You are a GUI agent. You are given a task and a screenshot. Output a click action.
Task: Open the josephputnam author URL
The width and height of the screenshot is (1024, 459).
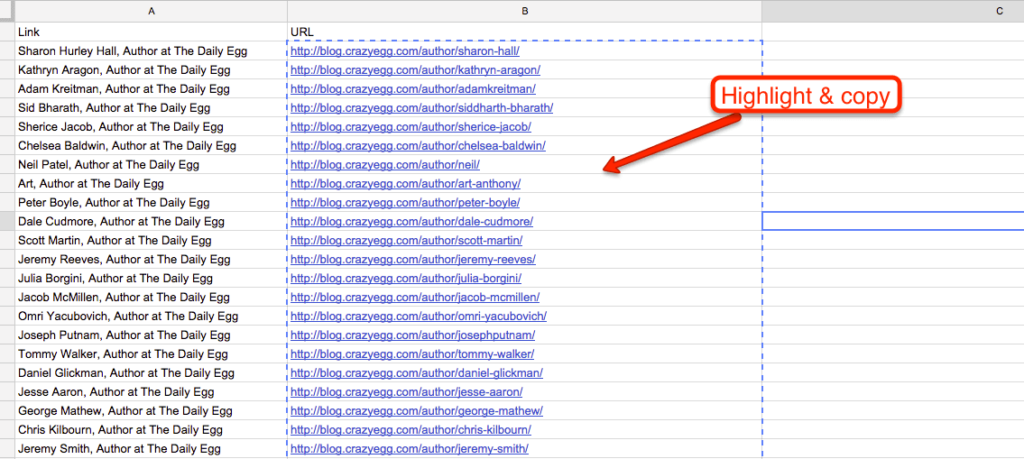tap(413, 335)
